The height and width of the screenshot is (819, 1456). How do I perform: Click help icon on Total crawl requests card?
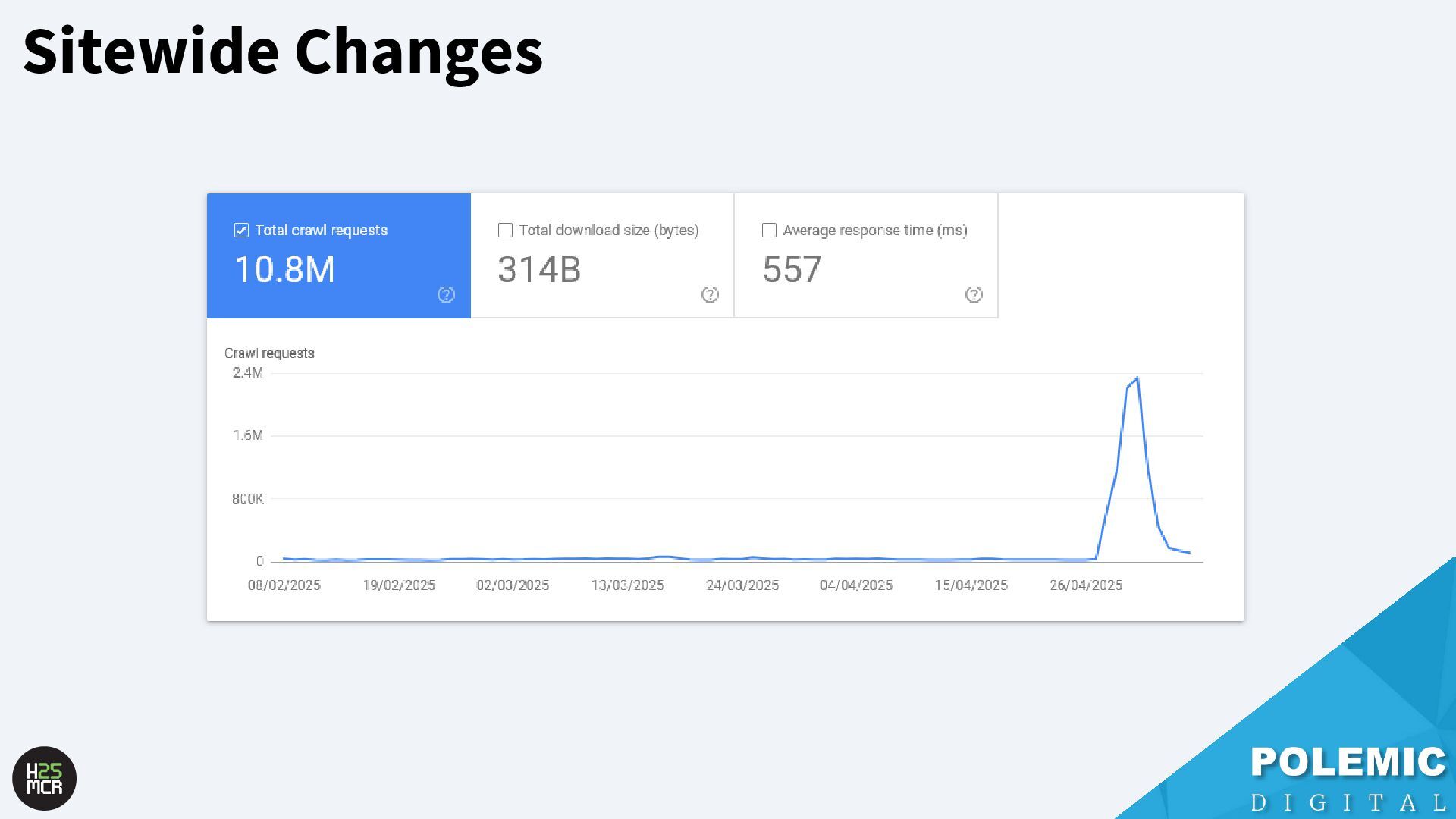tap(446, 295)
